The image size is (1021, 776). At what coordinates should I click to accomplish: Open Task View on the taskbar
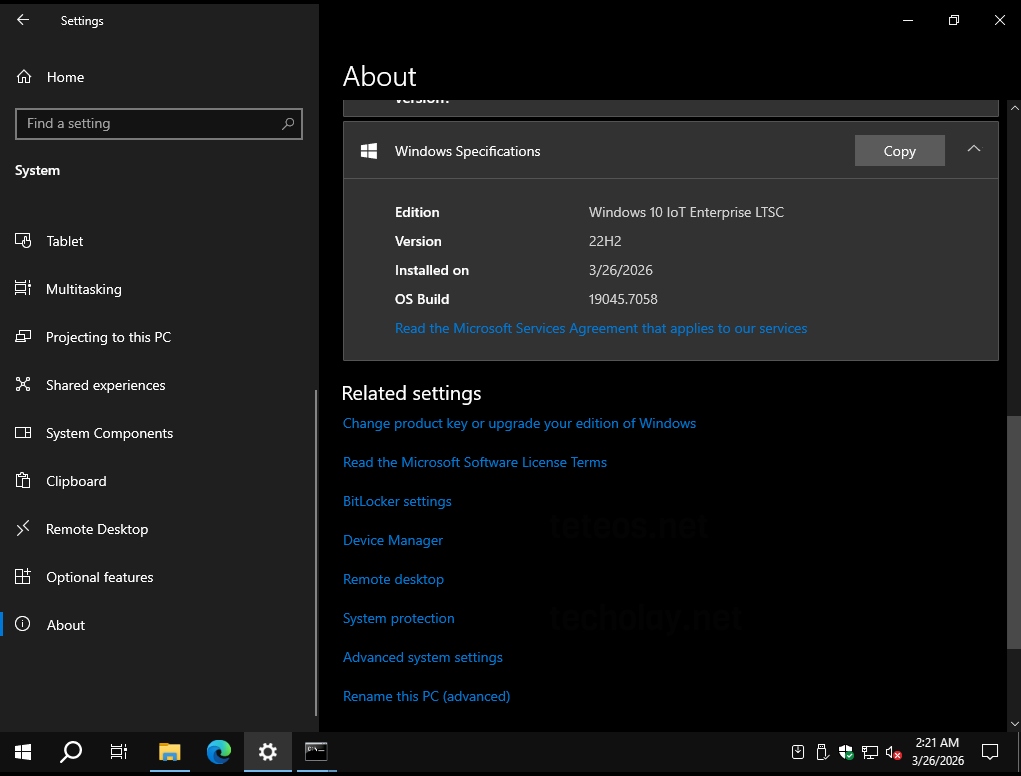pyautogui.click(x=119, y=752)
